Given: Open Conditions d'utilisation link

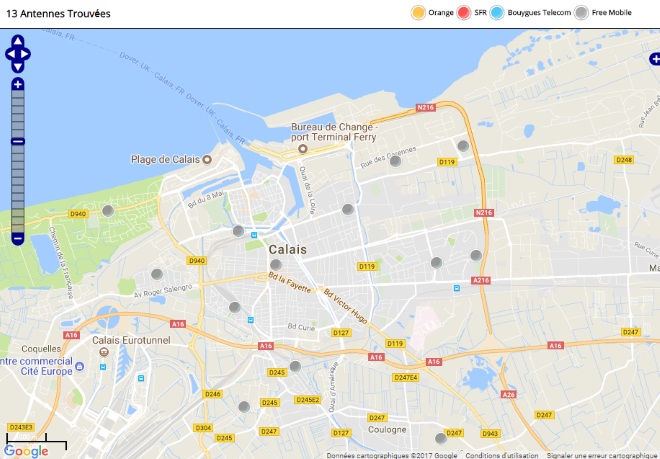Looking at the screenshot, I should [502, 455].
